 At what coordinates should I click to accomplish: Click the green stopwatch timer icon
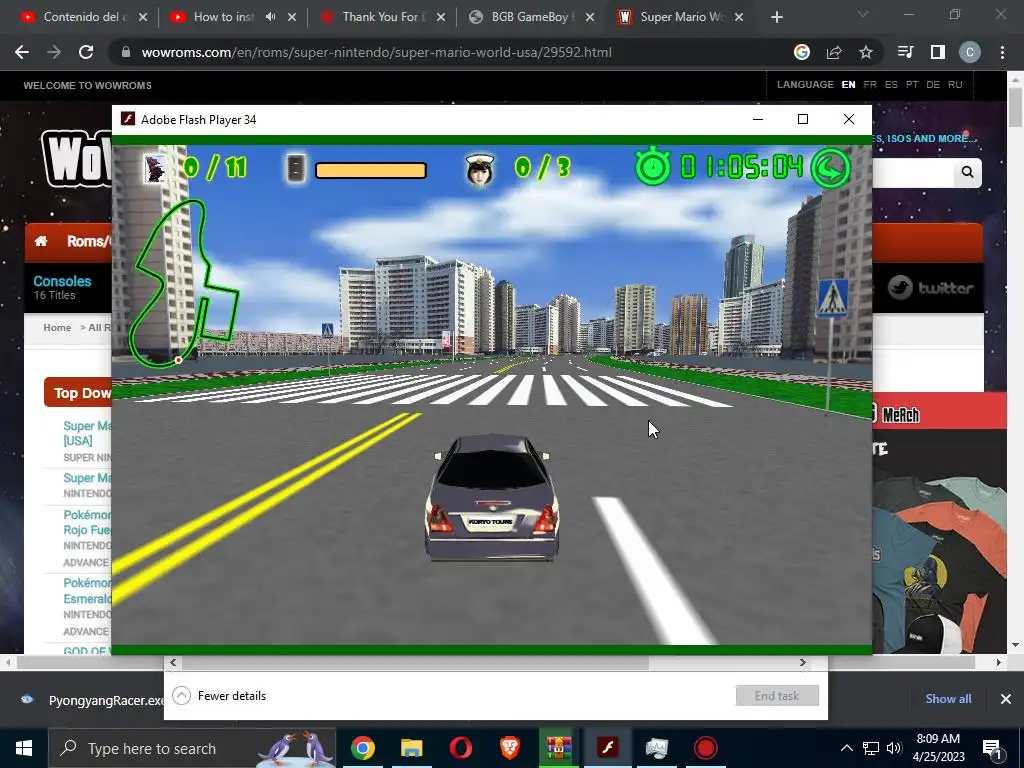(653, 167)
